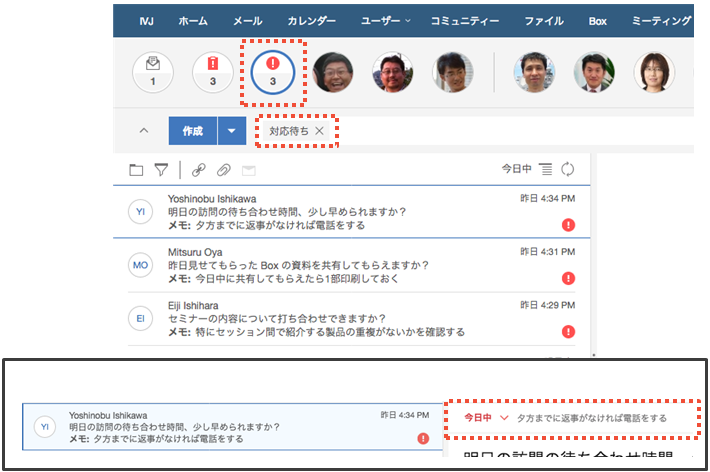Open the message from Eiji Ihara
This screenshot has height=472, width=710.
coord(330,318)
